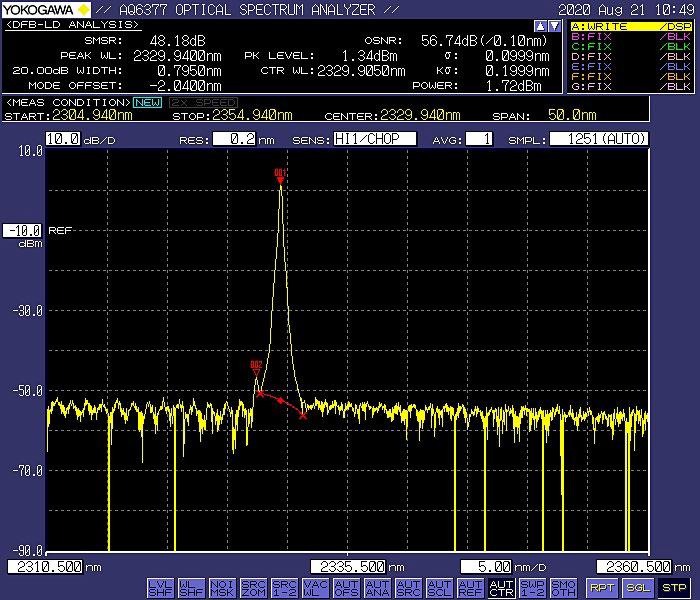Click the AUT REF auto reference button
The image size is (700, 600).
pos(470,588)
